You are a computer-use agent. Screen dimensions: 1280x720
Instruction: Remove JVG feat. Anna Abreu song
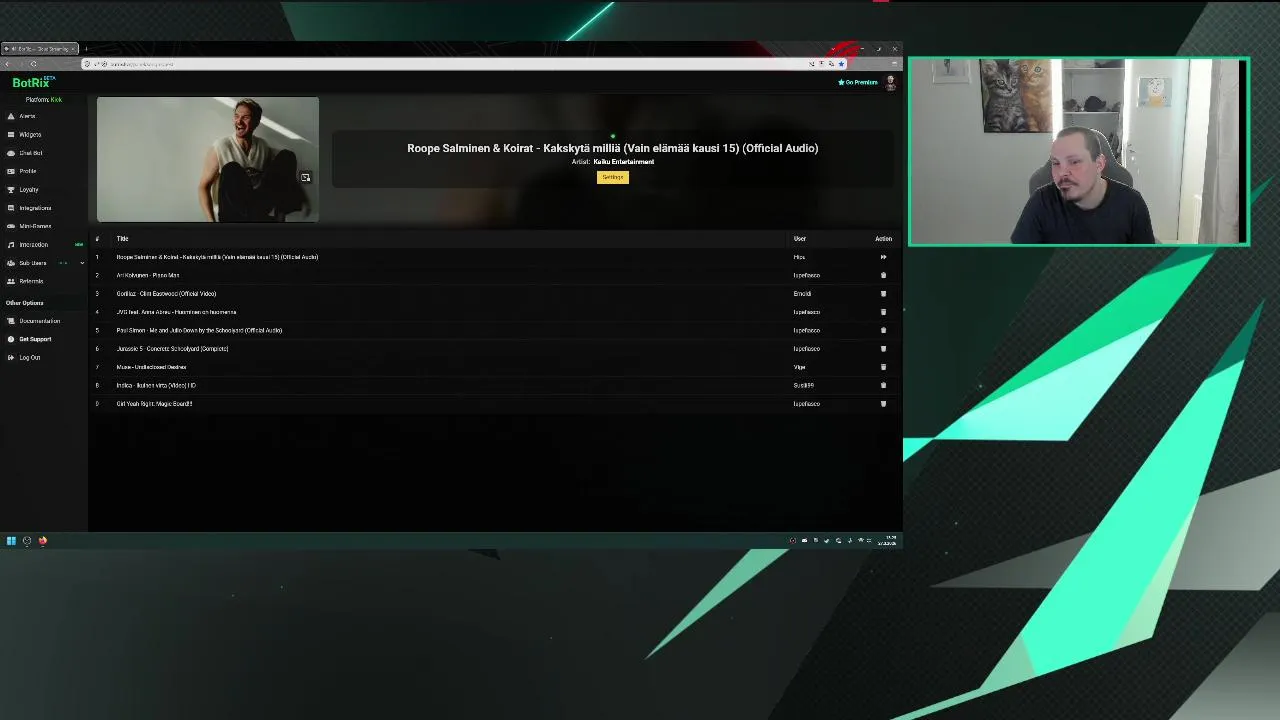point(883,312)
